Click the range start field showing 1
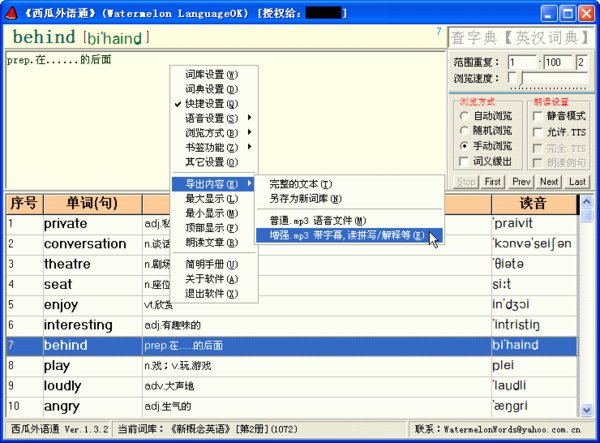 [x=522, y=62]
